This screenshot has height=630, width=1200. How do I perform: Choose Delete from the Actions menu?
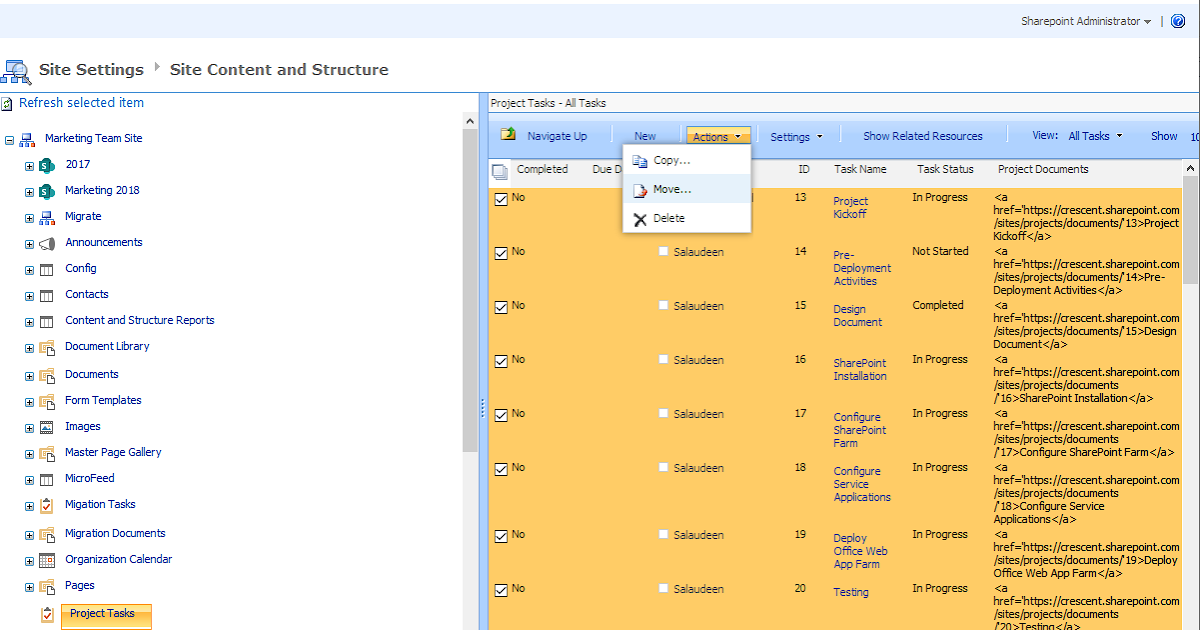coord(668,218)
